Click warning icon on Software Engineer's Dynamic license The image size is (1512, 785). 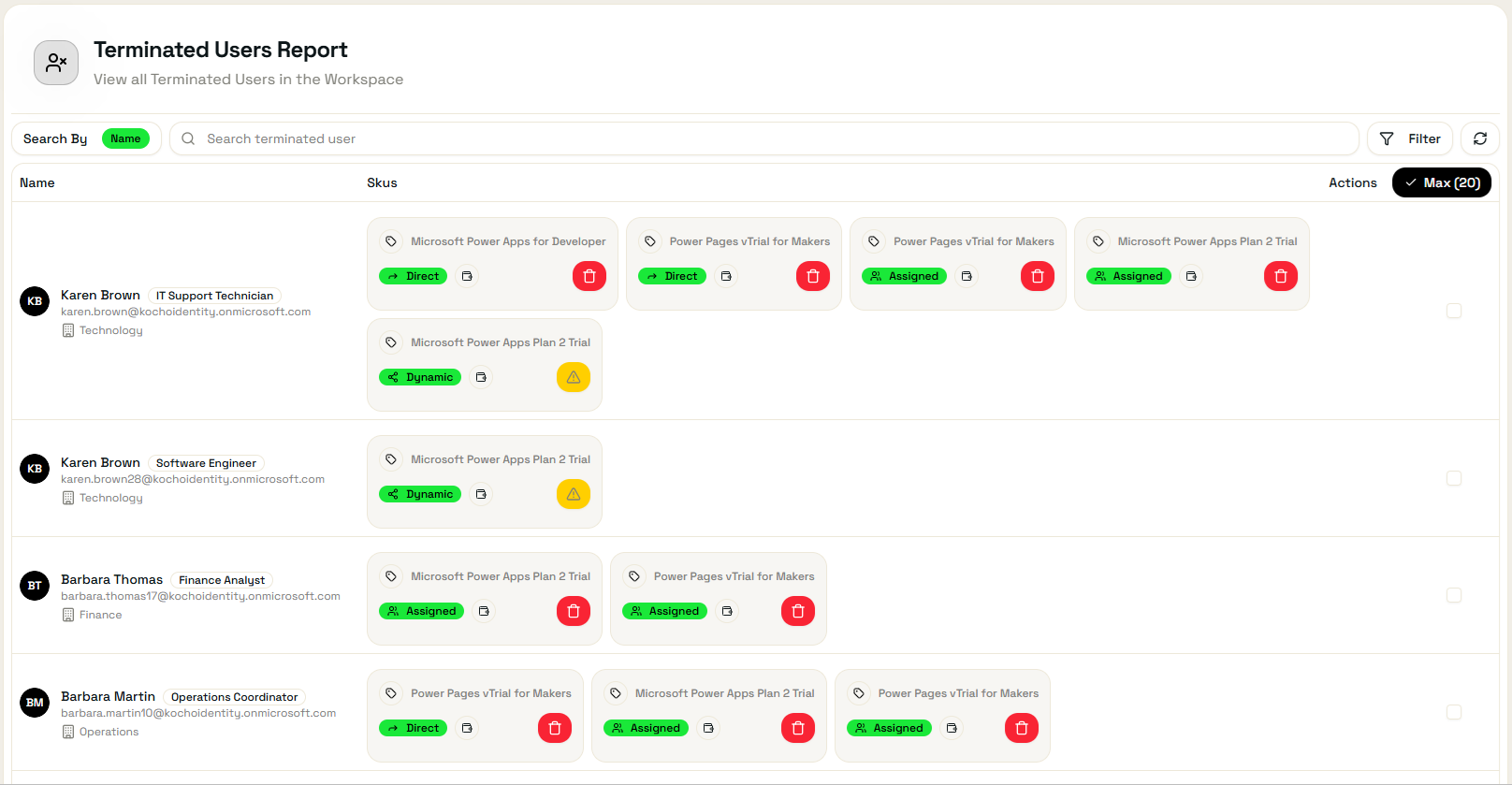tap(574, 494)
